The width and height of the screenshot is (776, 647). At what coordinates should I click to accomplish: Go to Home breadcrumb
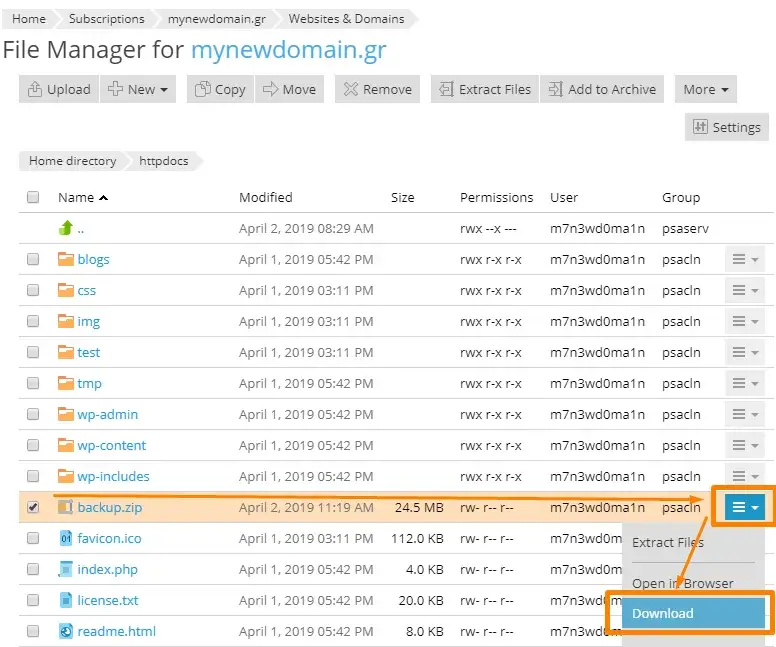pos(29,19)
